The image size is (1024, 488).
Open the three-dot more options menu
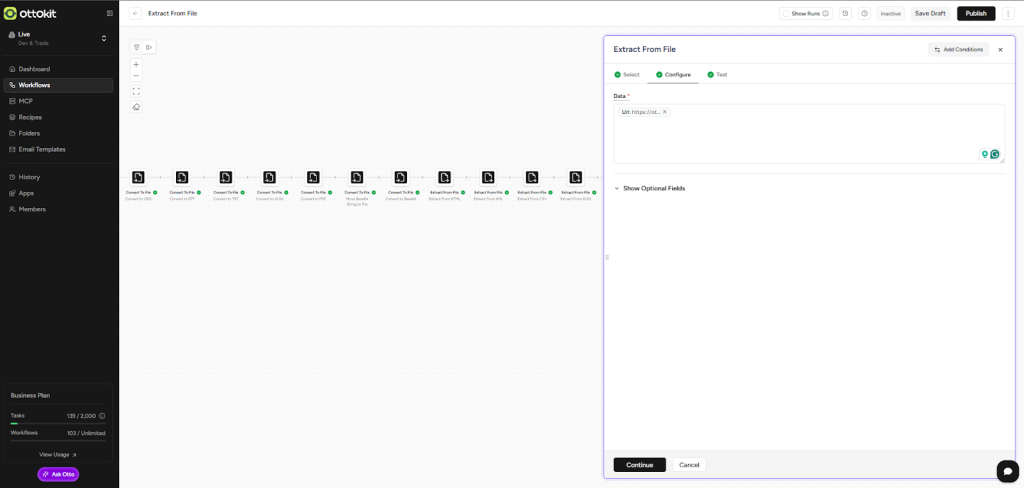pos(1008,14)
